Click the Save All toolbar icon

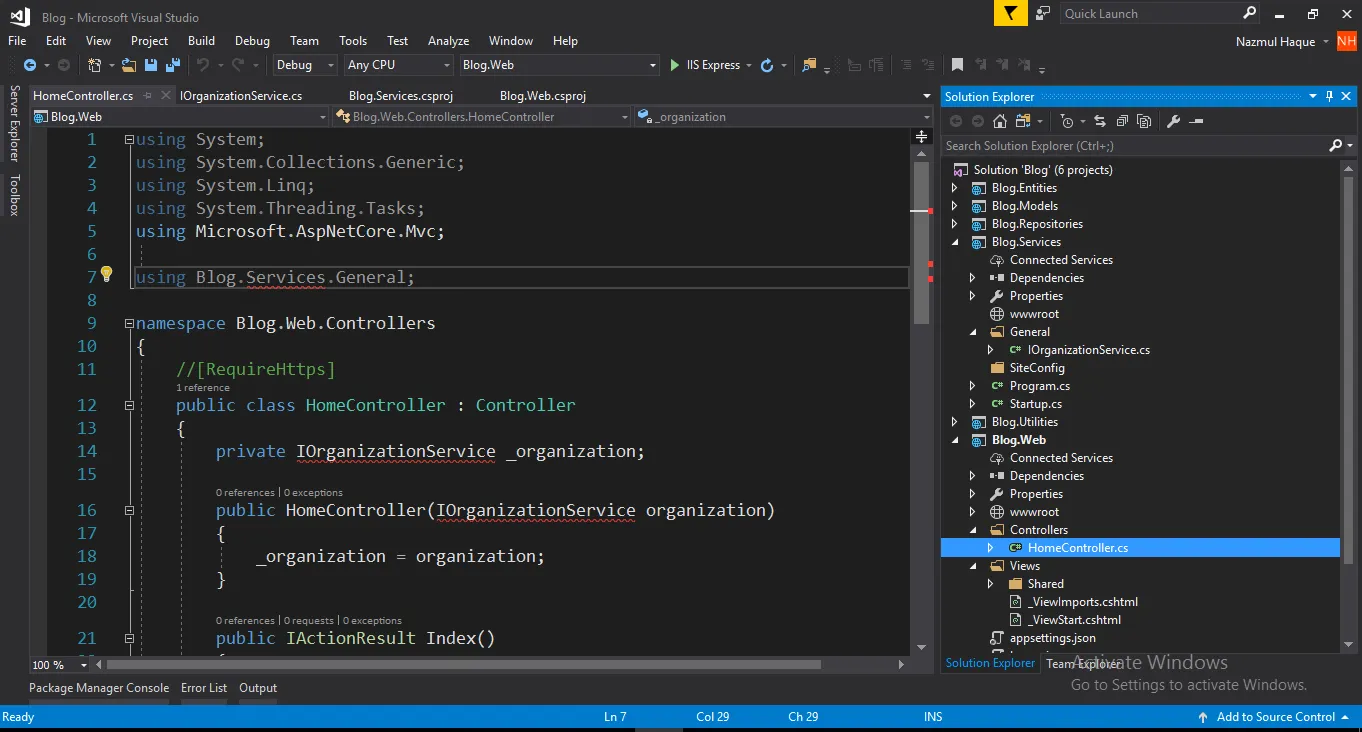(171, 65)
